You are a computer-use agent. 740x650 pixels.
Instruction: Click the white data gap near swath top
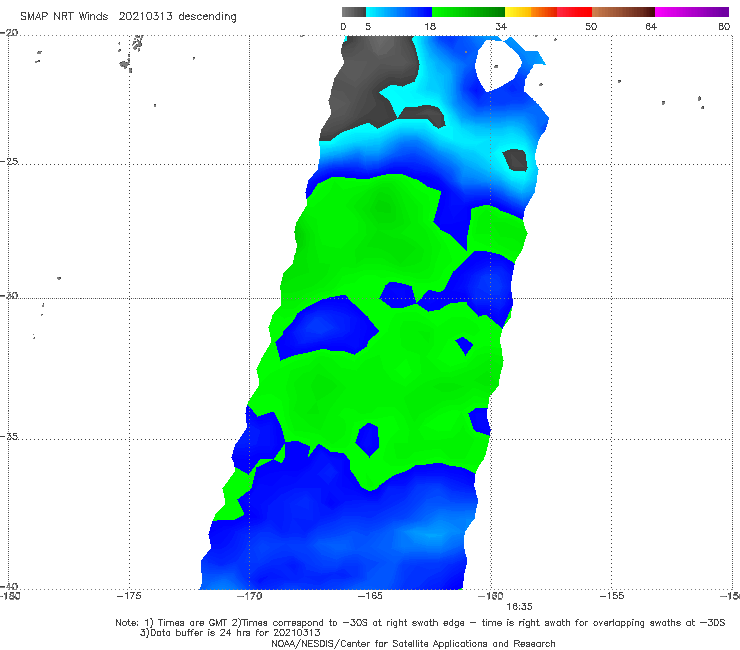click(x=498, y=65)
